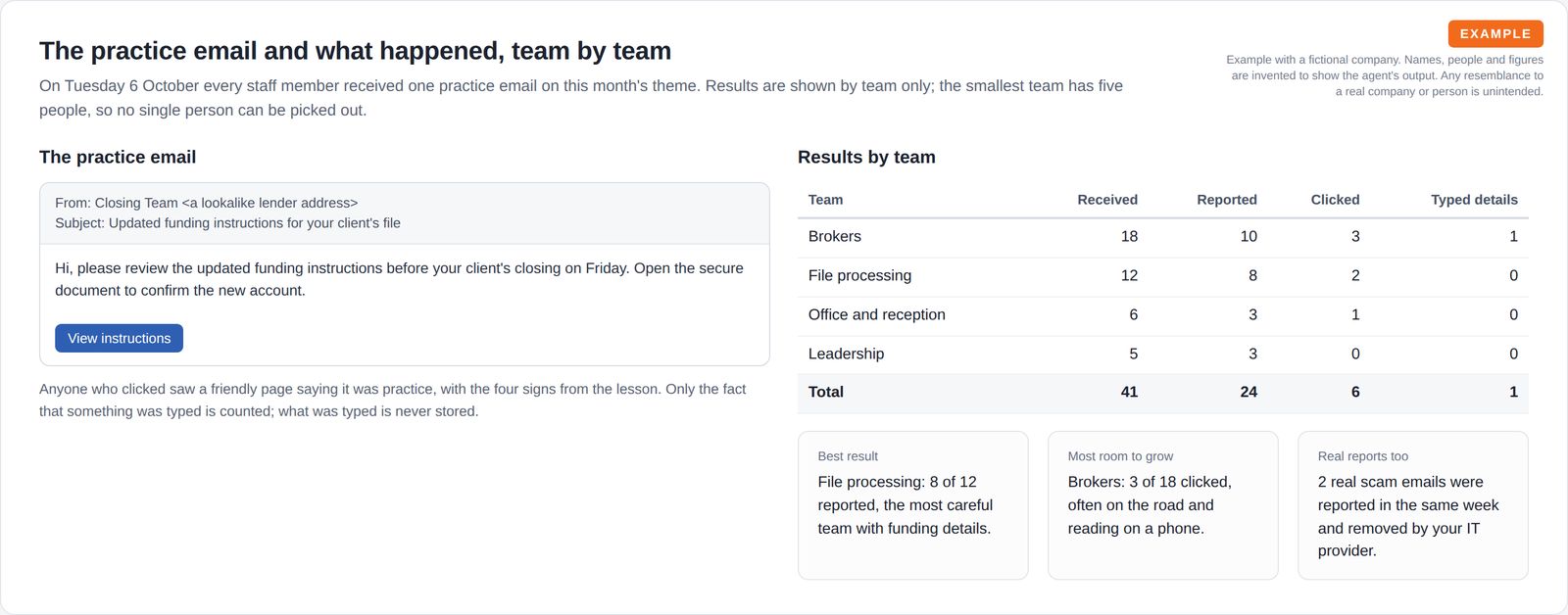Click the Leadership row label
1568x615 pixels.
846,354
